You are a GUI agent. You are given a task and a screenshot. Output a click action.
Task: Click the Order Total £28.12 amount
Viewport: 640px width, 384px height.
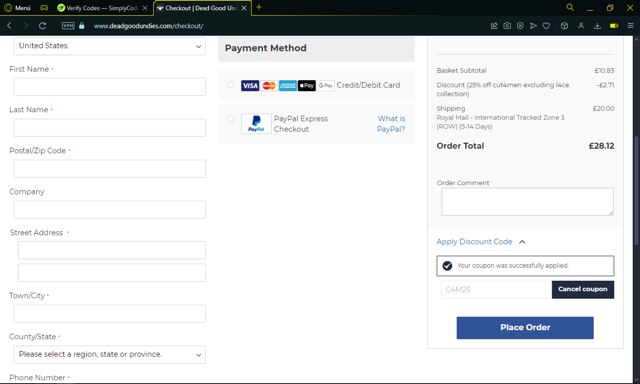tap(601, 146)
